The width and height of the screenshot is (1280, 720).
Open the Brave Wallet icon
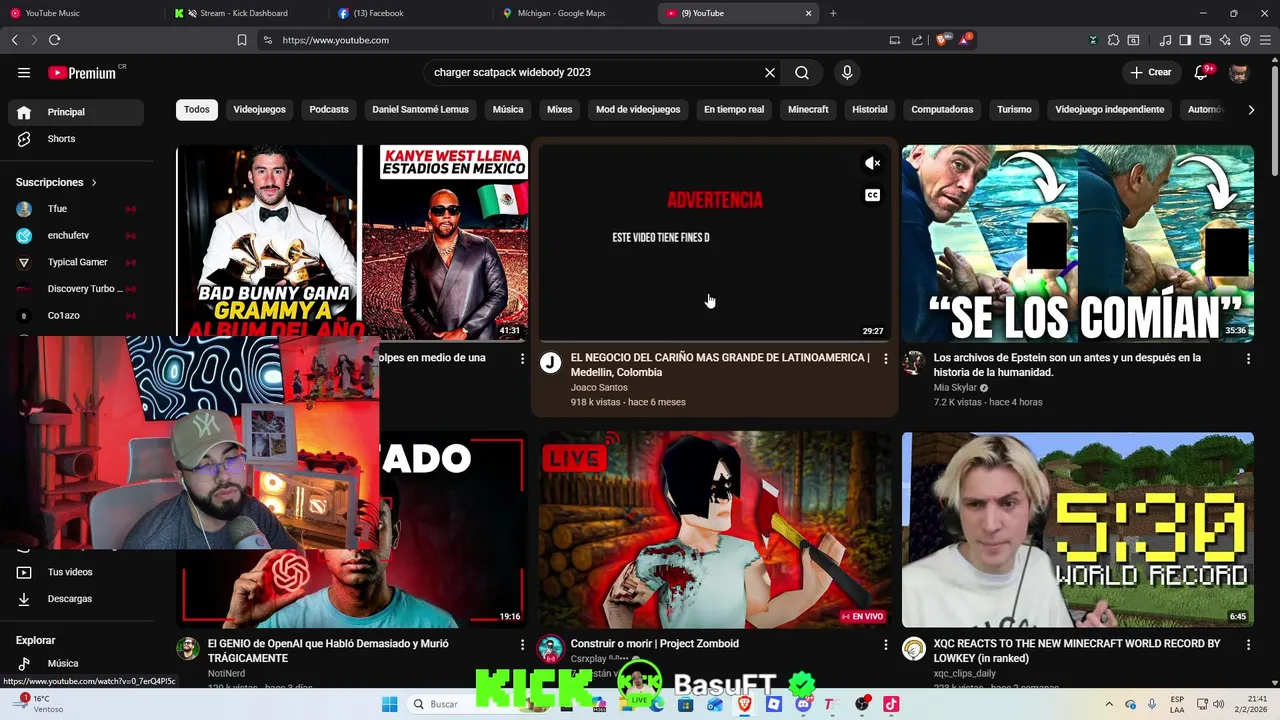(1205, 40)
